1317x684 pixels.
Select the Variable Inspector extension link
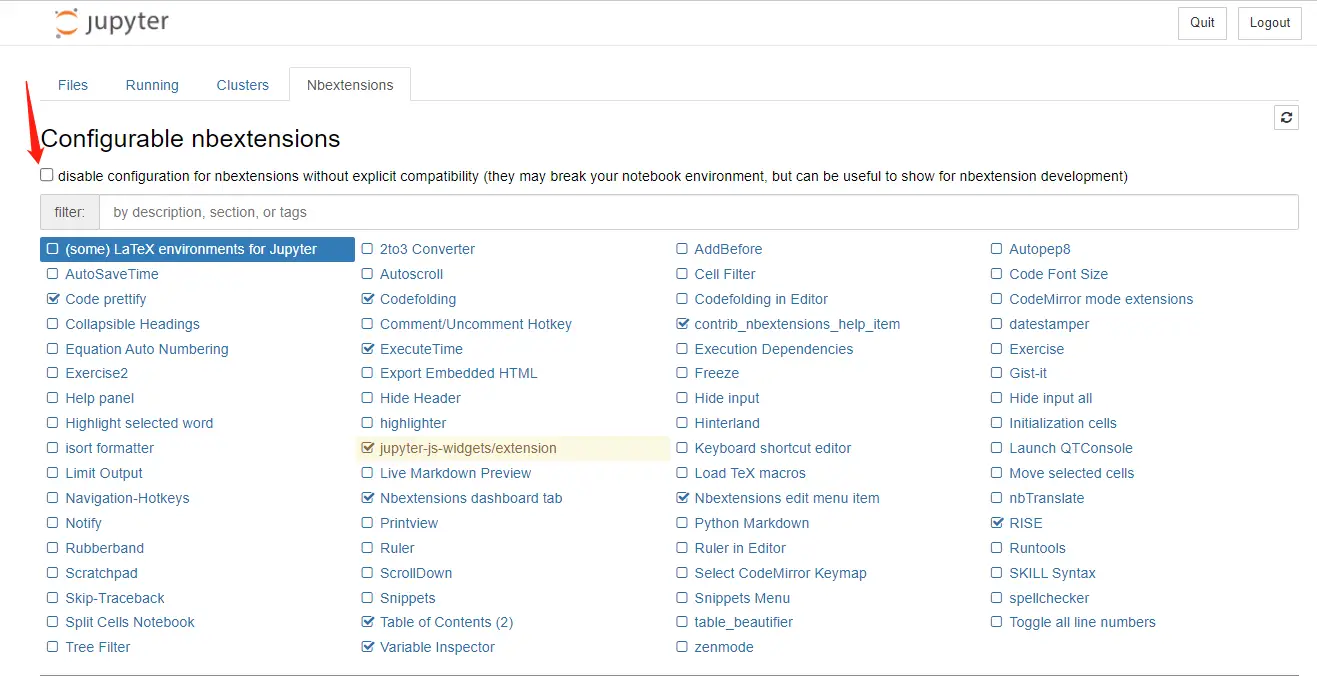(x=437, y=647)
